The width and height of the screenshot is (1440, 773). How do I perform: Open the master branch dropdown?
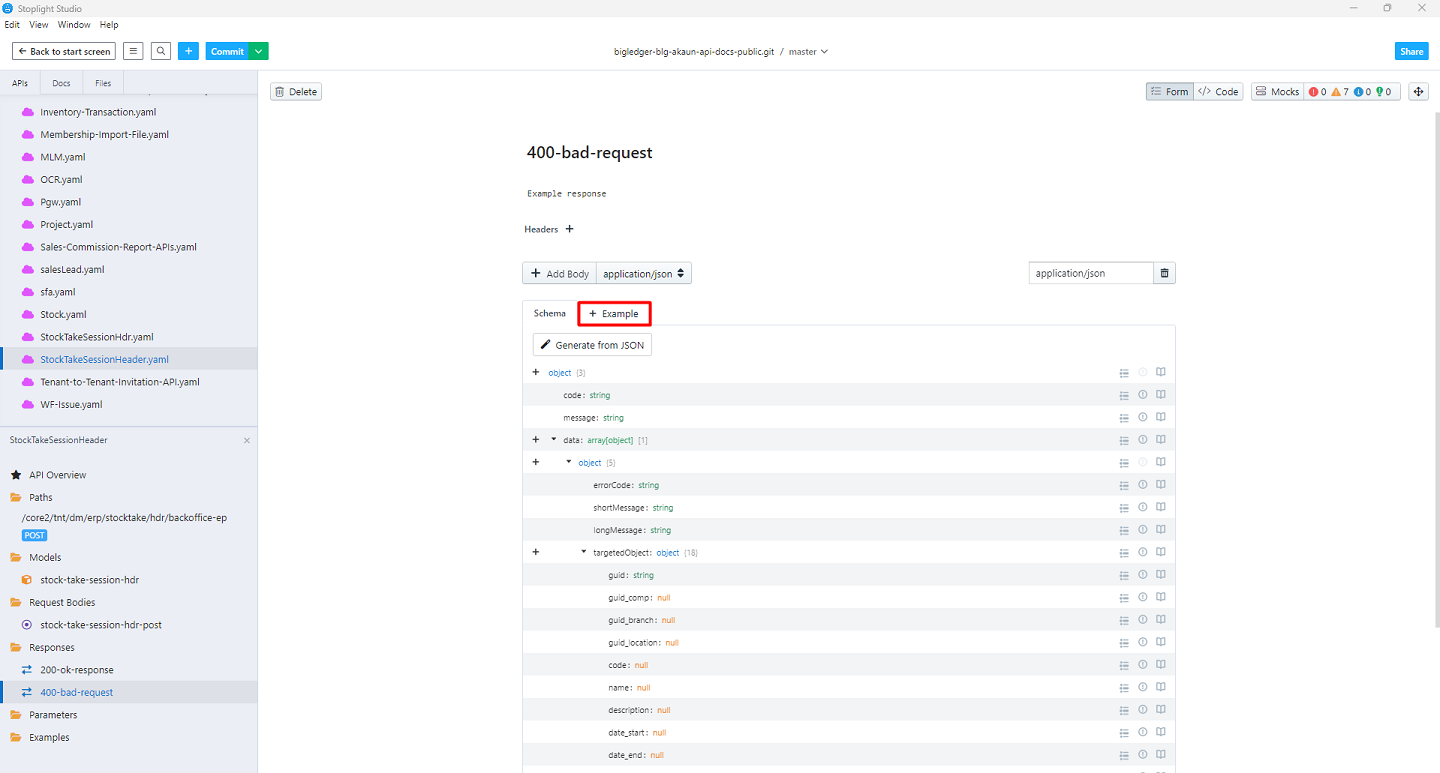[x=809, y=51]
